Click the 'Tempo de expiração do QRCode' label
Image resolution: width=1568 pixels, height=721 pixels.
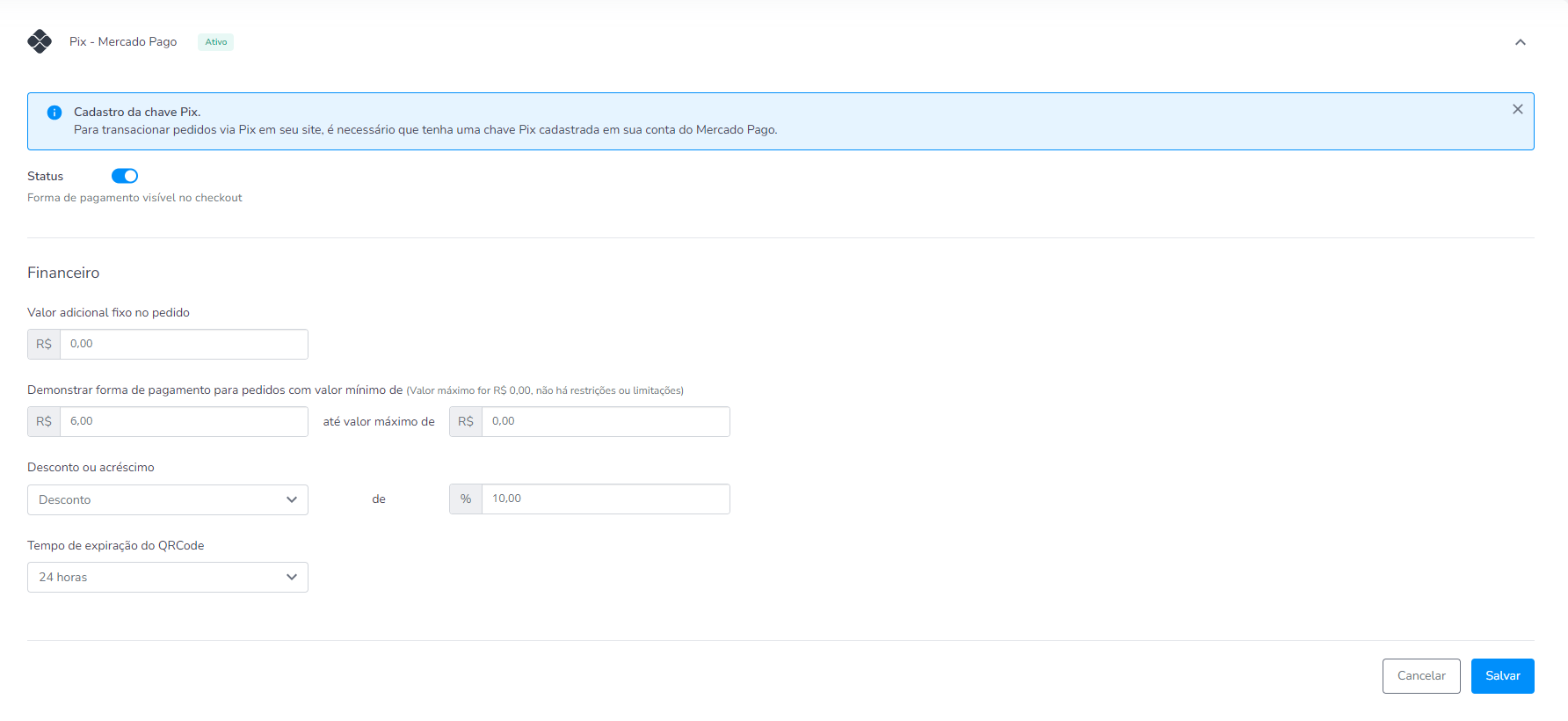[x=116, y=545]
